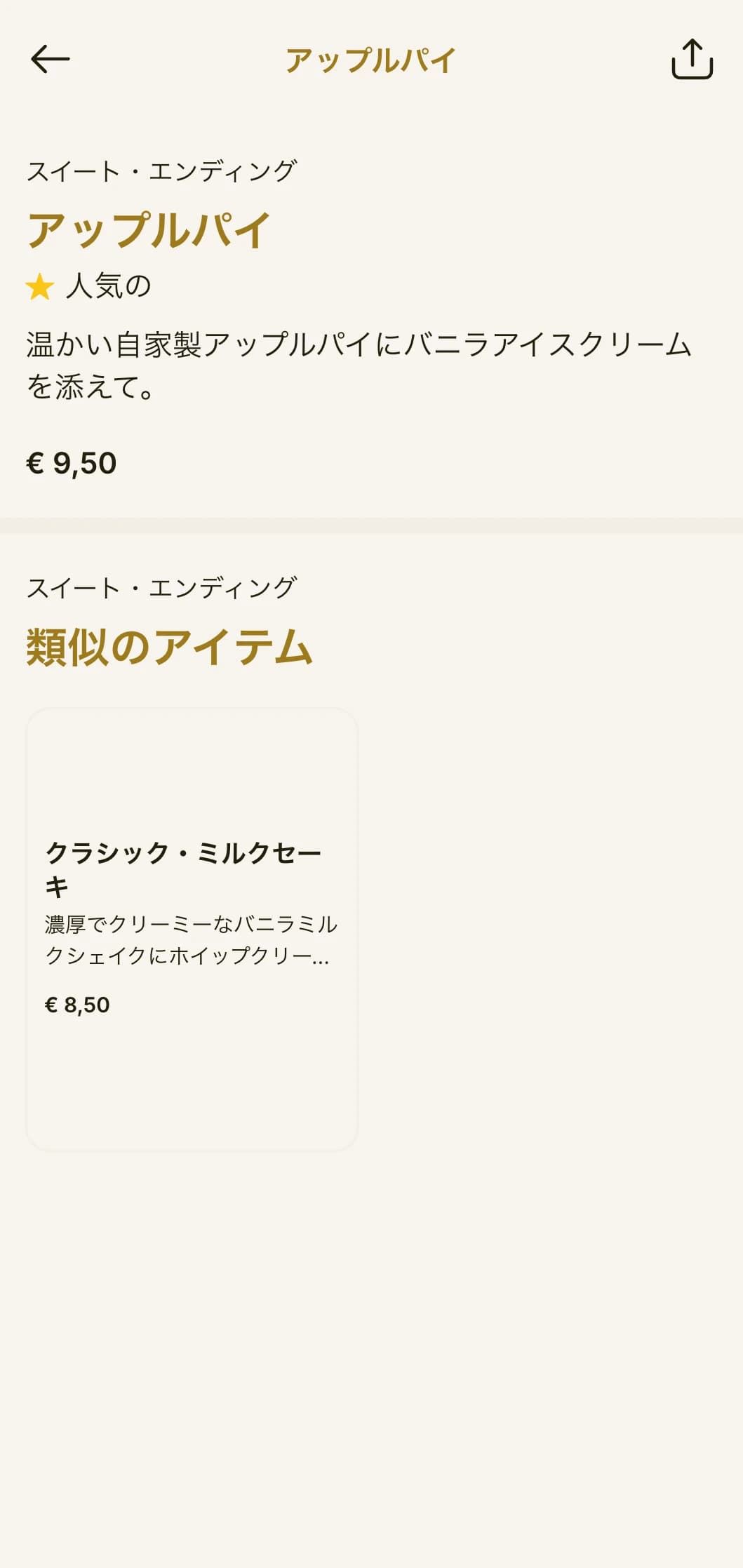Screen dimensions: 743x1568
Task: Go back using the left arrow icon
Action: pos(51,59)
